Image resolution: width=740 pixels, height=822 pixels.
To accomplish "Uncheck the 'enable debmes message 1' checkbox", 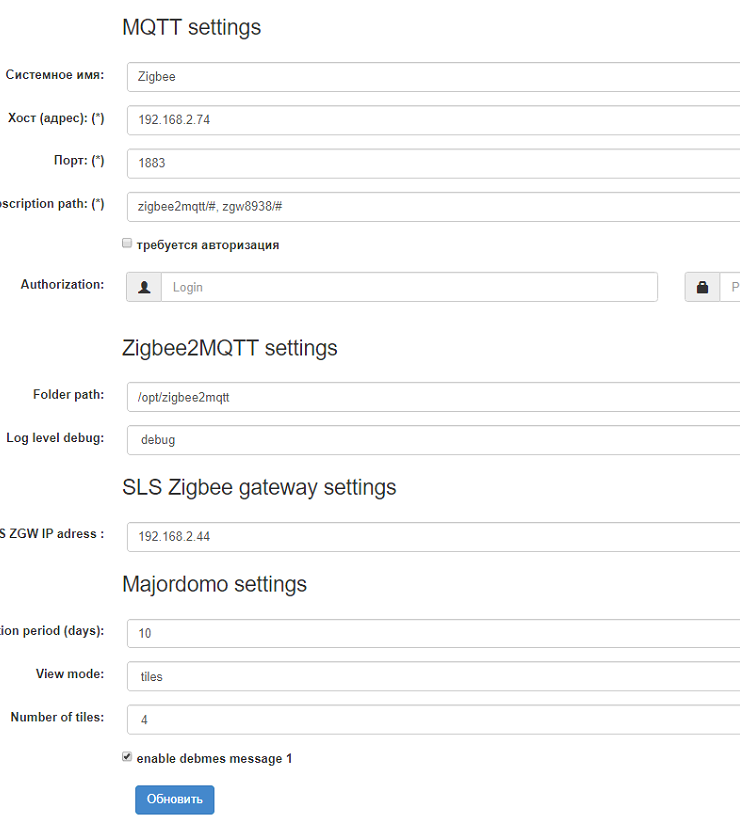I will 127,757.
